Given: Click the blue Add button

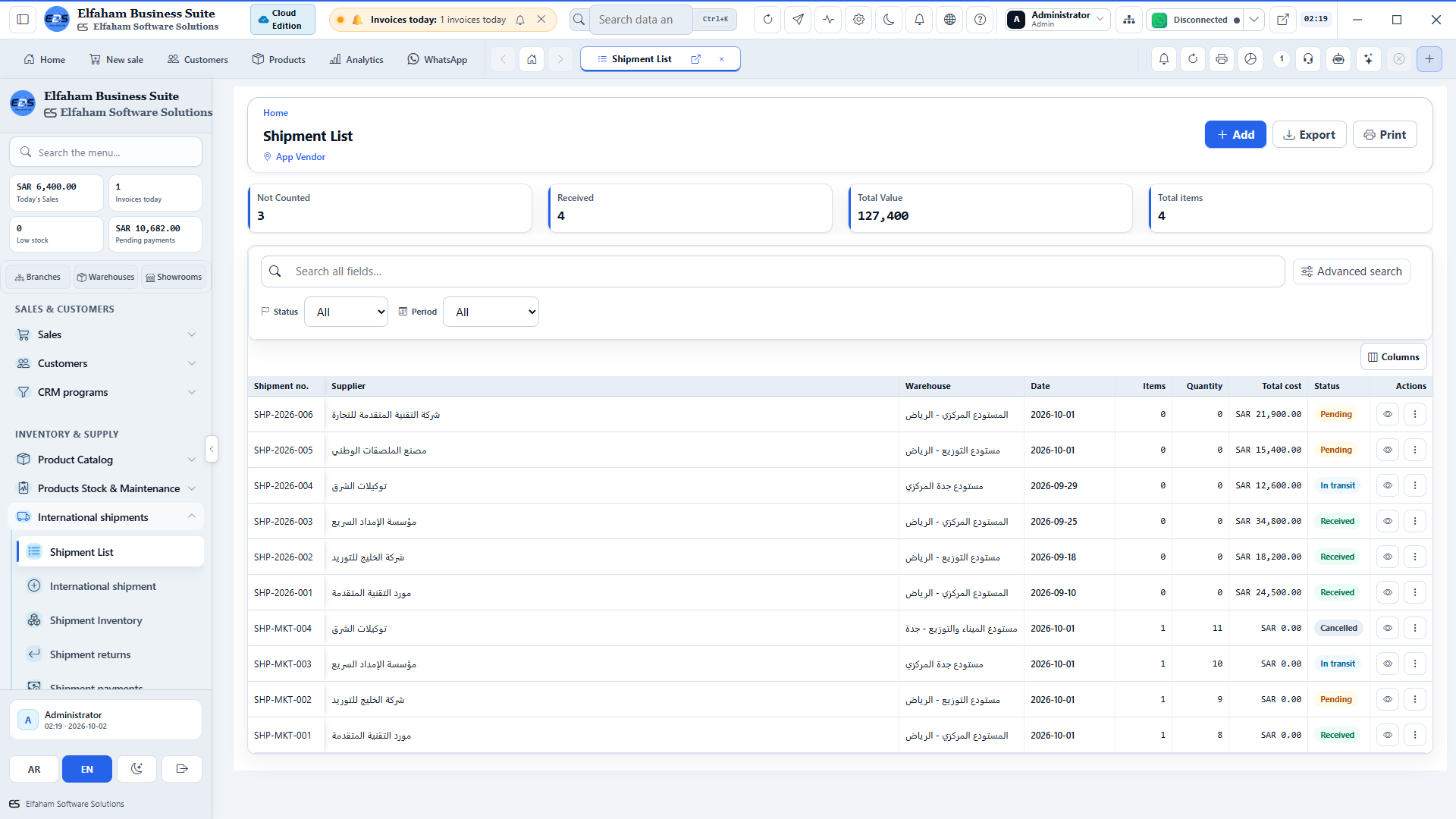Looking at the screenshot, I should (1235, 135).
